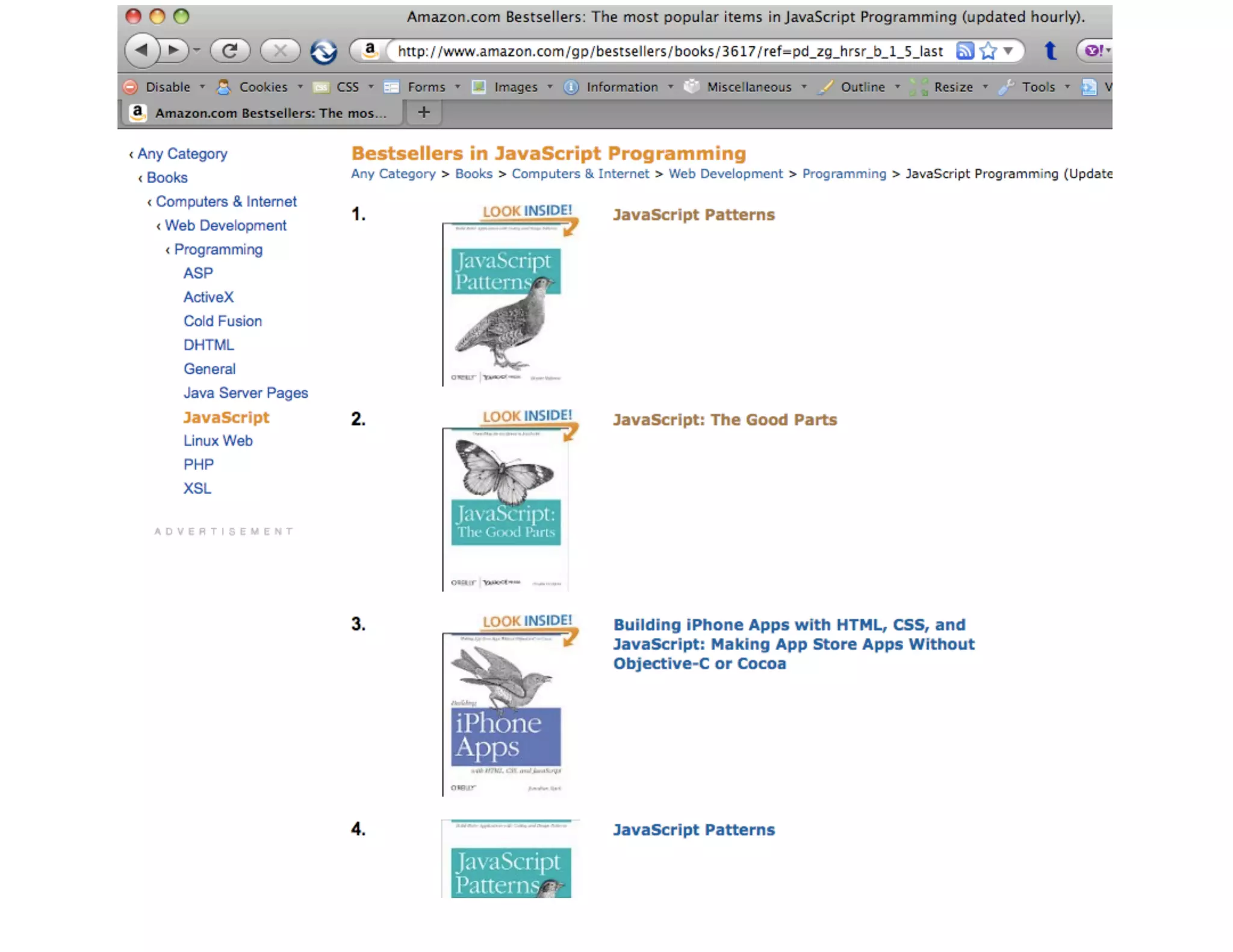Open the Web Development breadcrumb link
Image resolution: width=1233 pixels, height=952 pixels.
pos(725,174)
